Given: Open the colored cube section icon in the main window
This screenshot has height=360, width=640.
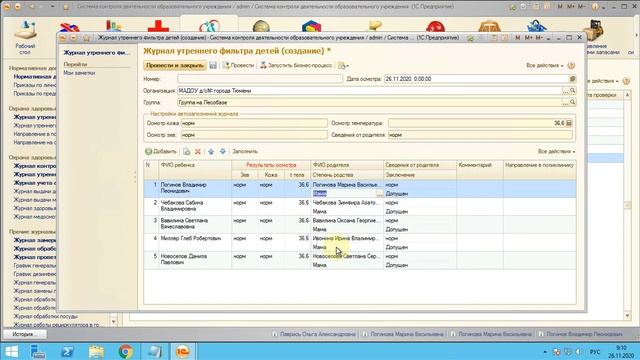Looking at the screenshot, I should point(311,27).
